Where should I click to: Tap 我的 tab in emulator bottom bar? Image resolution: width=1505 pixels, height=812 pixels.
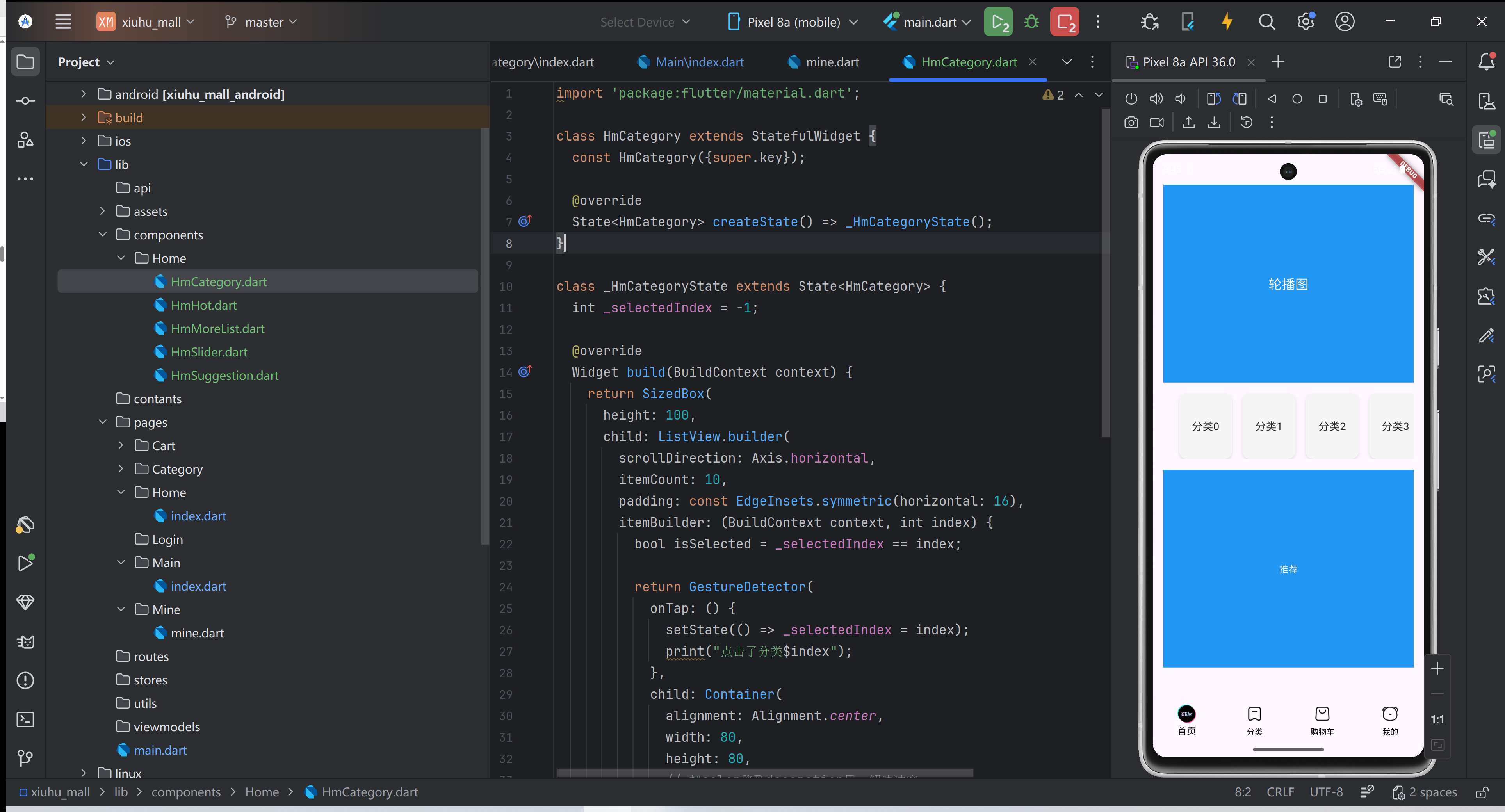tap(1390, 720)
